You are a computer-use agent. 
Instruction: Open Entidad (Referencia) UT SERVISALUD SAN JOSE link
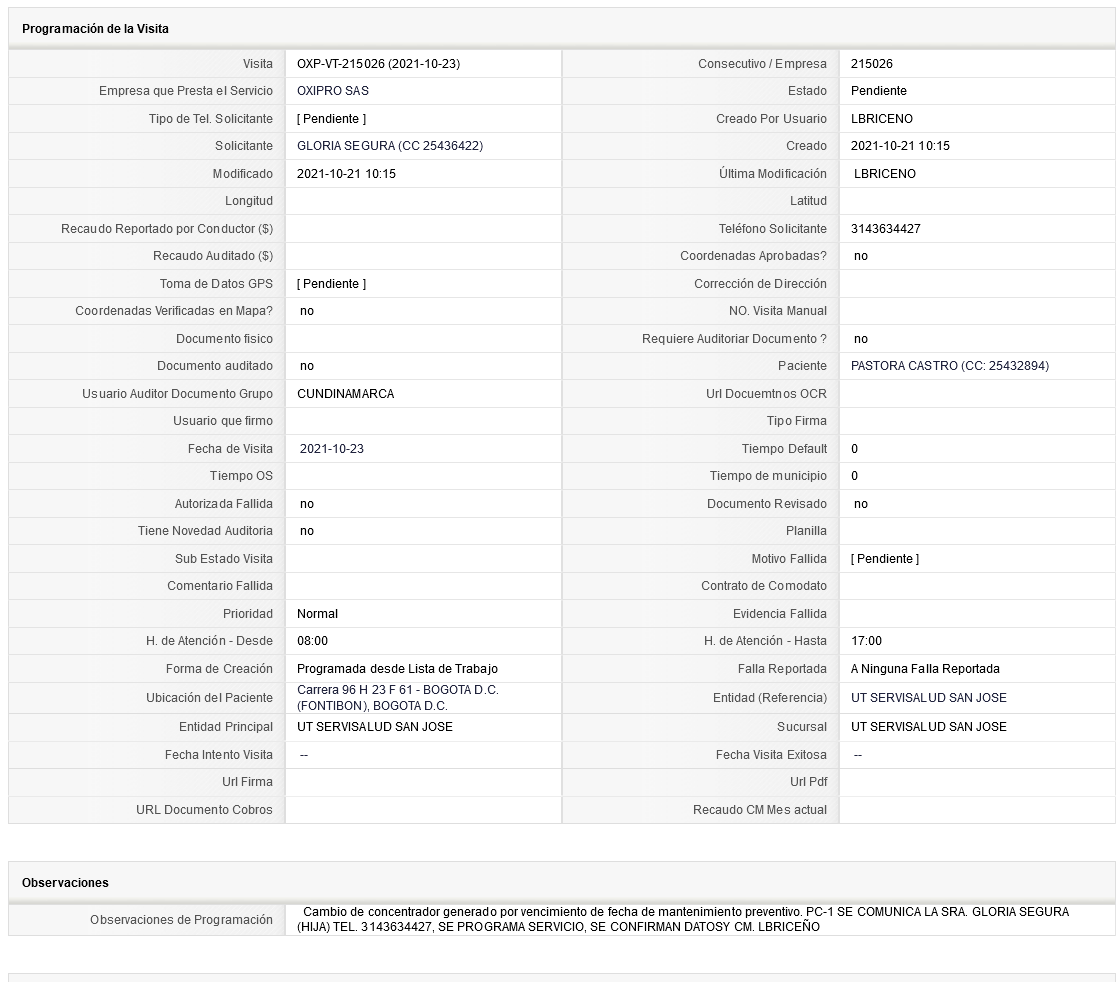point(929,698)
